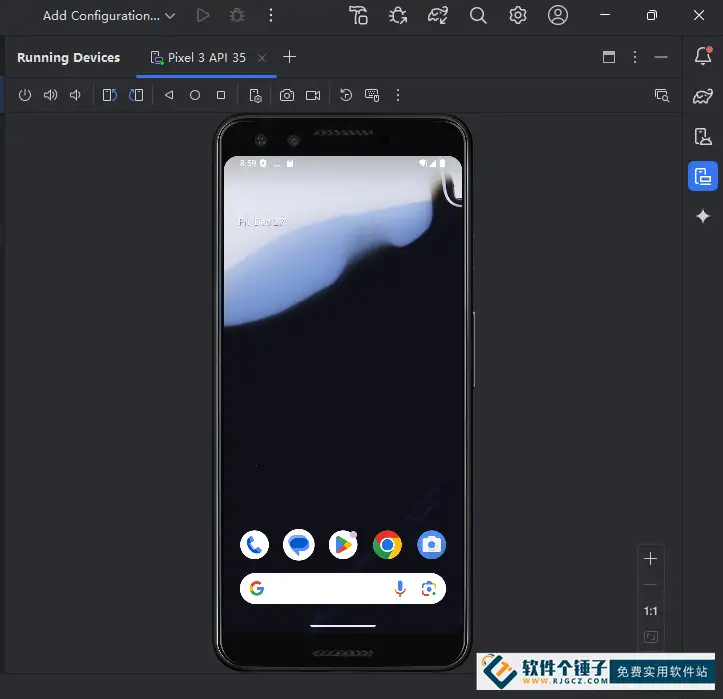Viewport: 723px width, 699px height.
Task: Zoom in emulator with plus button
Action: 650,559
